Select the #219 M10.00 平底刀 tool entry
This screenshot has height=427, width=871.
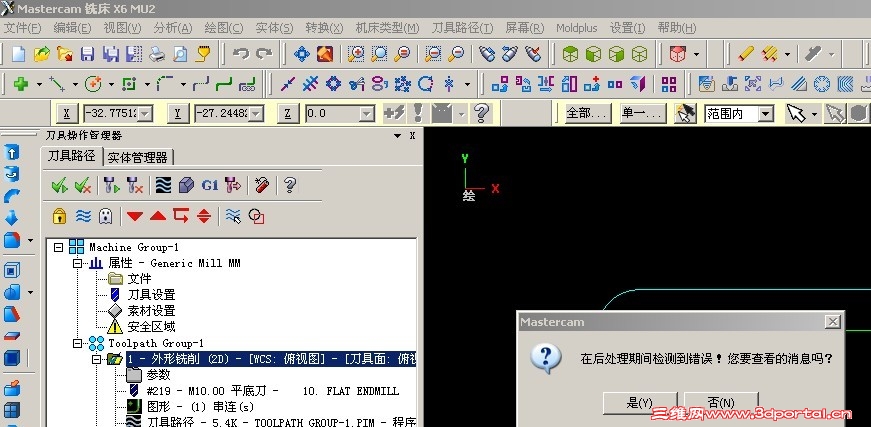click(x=273, y=391)
